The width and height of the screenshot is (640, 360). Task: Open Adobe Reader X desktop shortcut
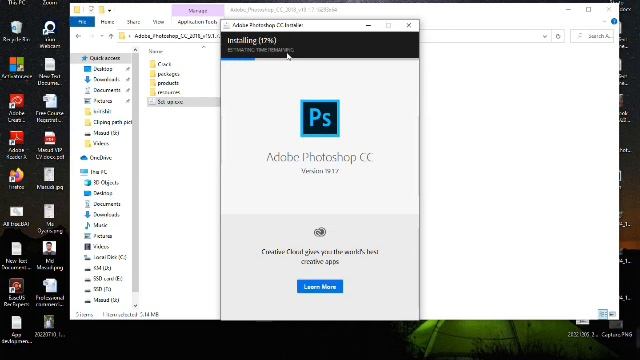(16, 145)
